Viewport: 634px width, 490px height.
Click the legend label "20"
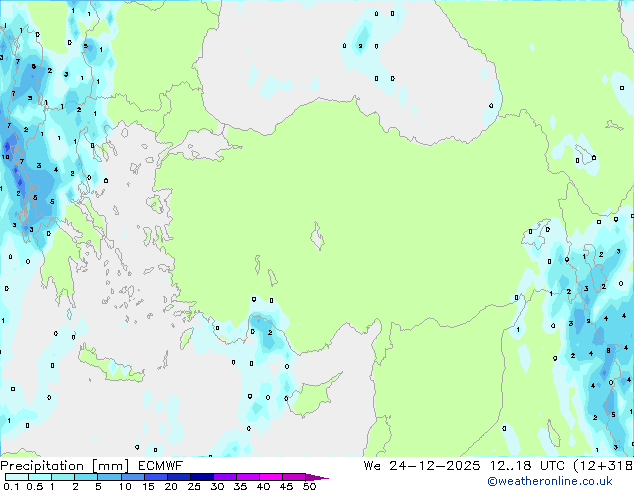click(171, 486)
